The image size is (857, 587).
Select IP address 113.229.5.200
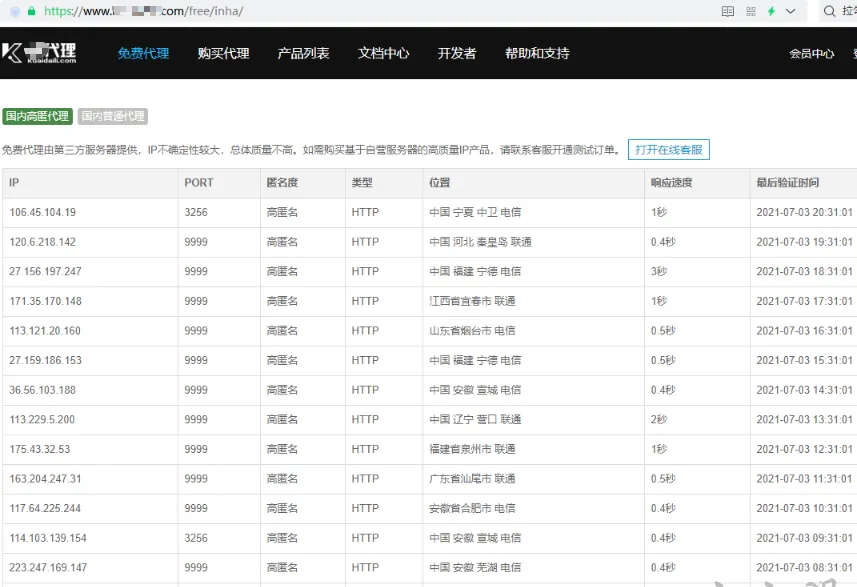42,419
